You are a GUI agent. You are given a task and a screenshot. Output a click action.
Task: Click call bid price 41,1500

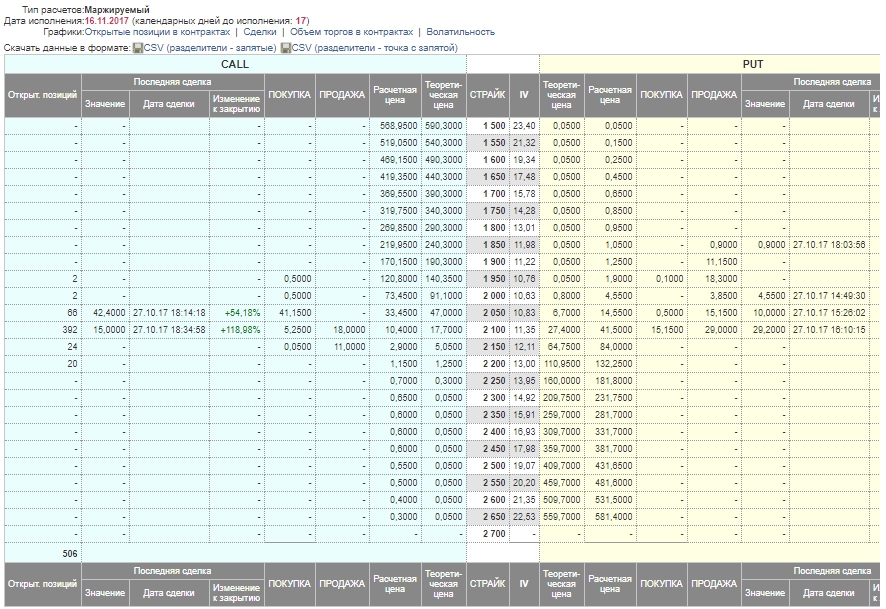295,312
